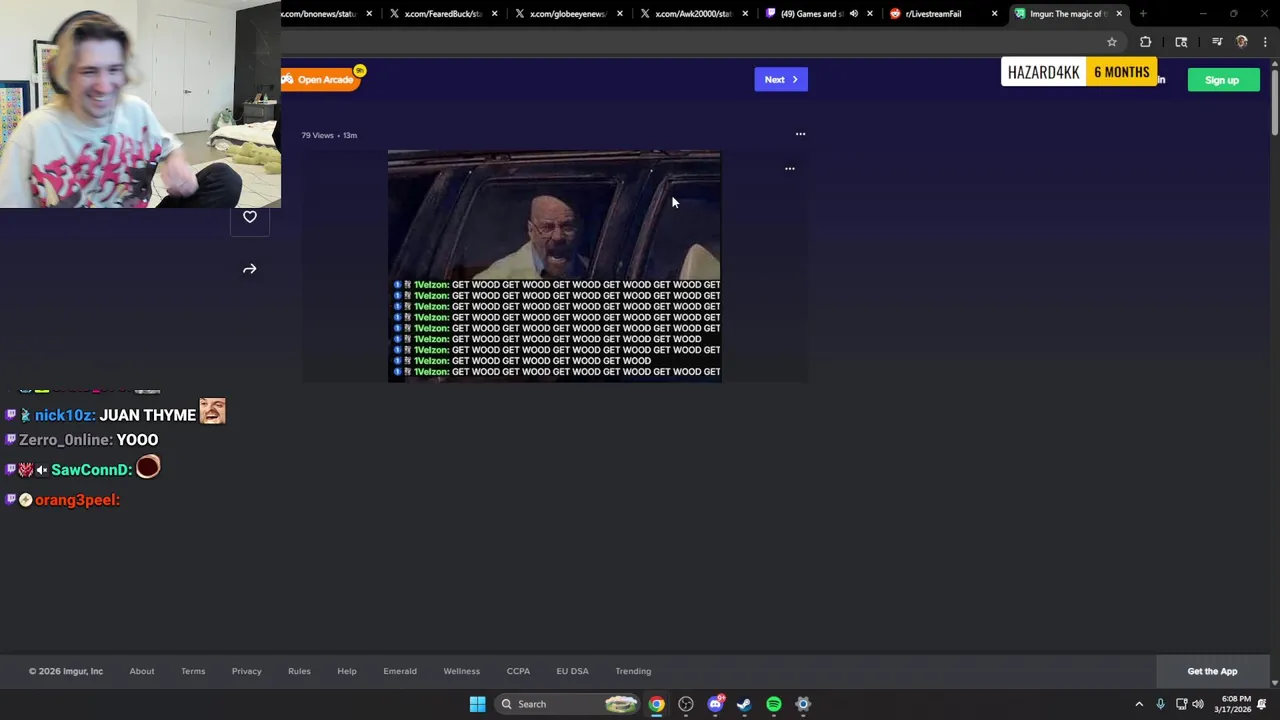Click the Open Arcade button
The height and width of the screenshot is (720, 1280).
[x=319, y=80]
